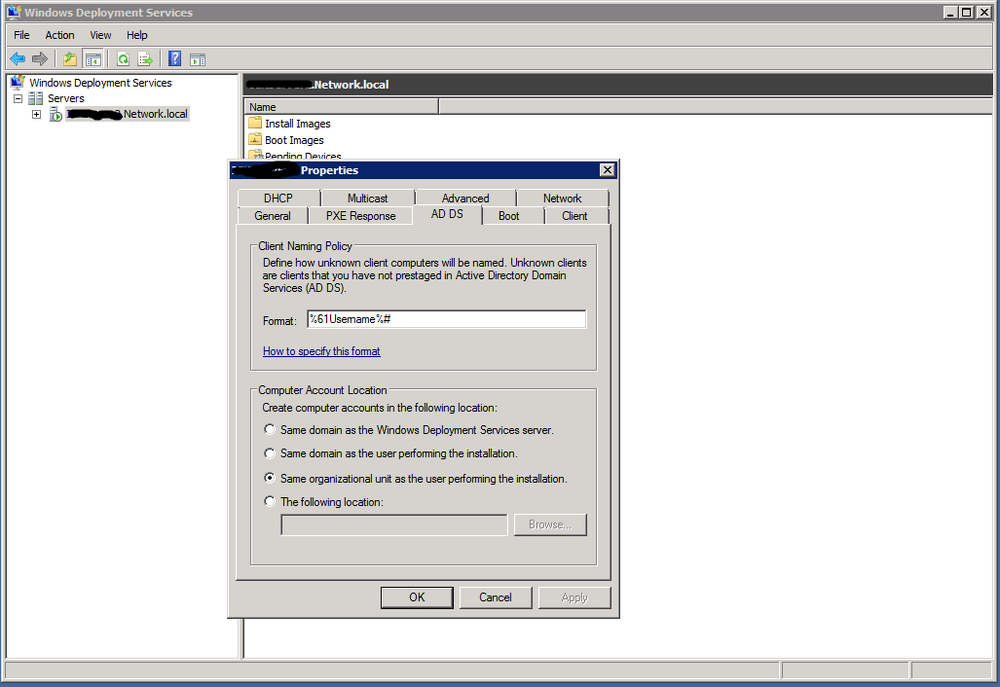
Task: Click the Format text field
Action: point(446,319)
